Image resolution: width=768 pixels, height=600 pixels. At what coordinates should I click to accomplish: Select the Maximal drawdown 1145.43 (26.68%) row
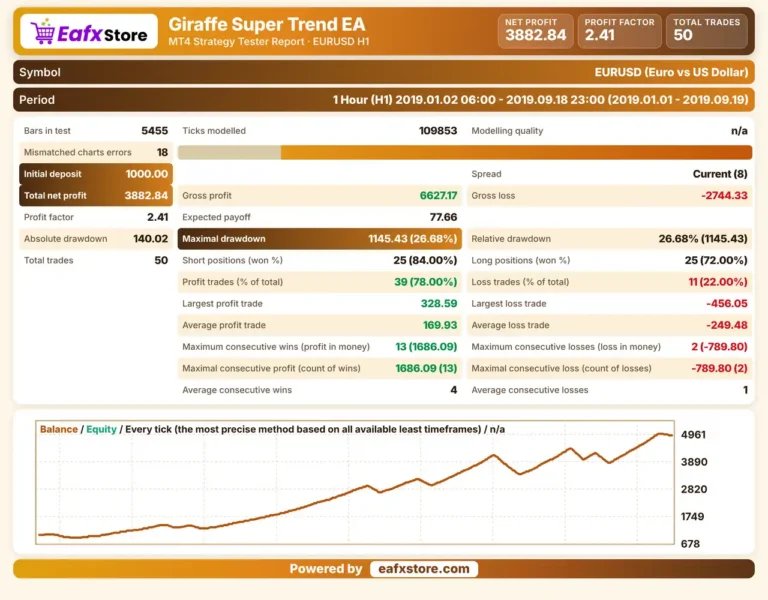[319, 239]
